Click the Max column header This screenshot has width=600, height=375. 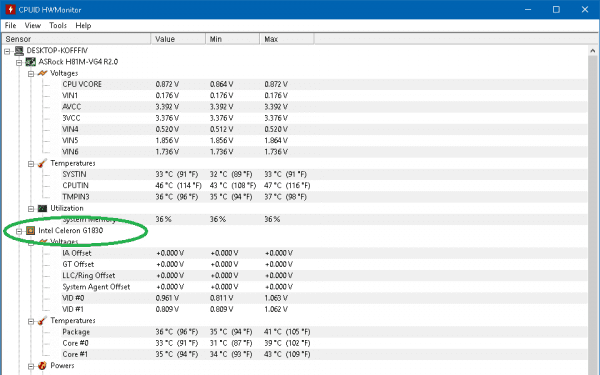(x=287, y=39)
